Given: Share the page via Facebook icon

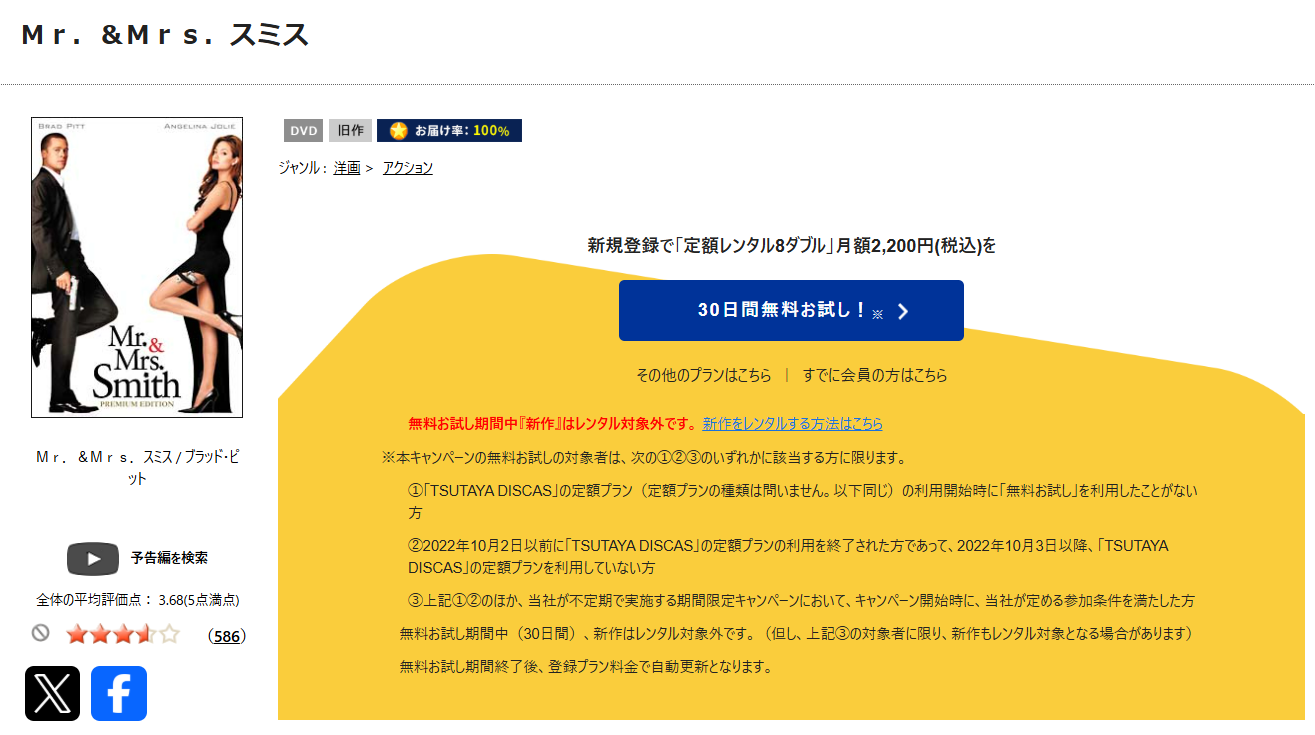Looking at the screenshot, I should (119, 693).
